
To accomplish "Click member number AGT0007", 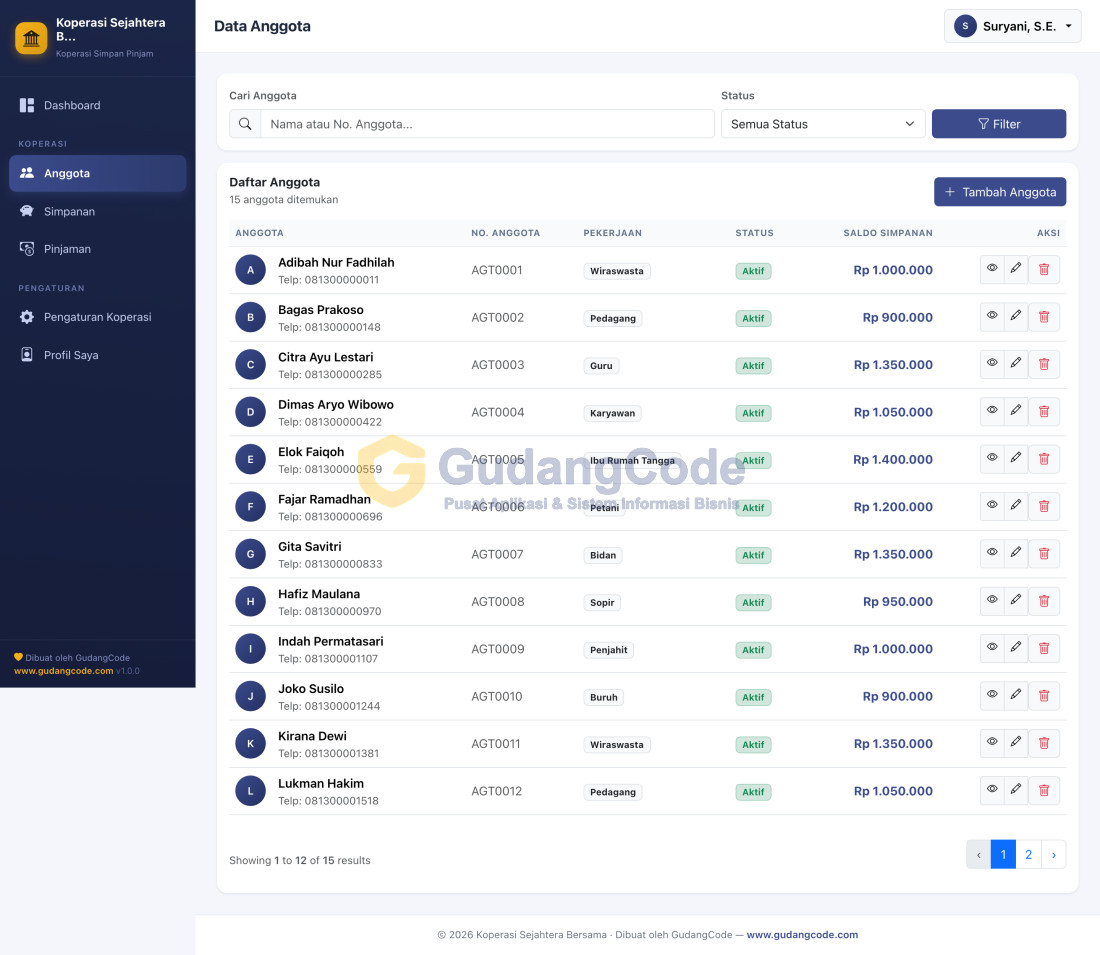I will pos(497,554).
